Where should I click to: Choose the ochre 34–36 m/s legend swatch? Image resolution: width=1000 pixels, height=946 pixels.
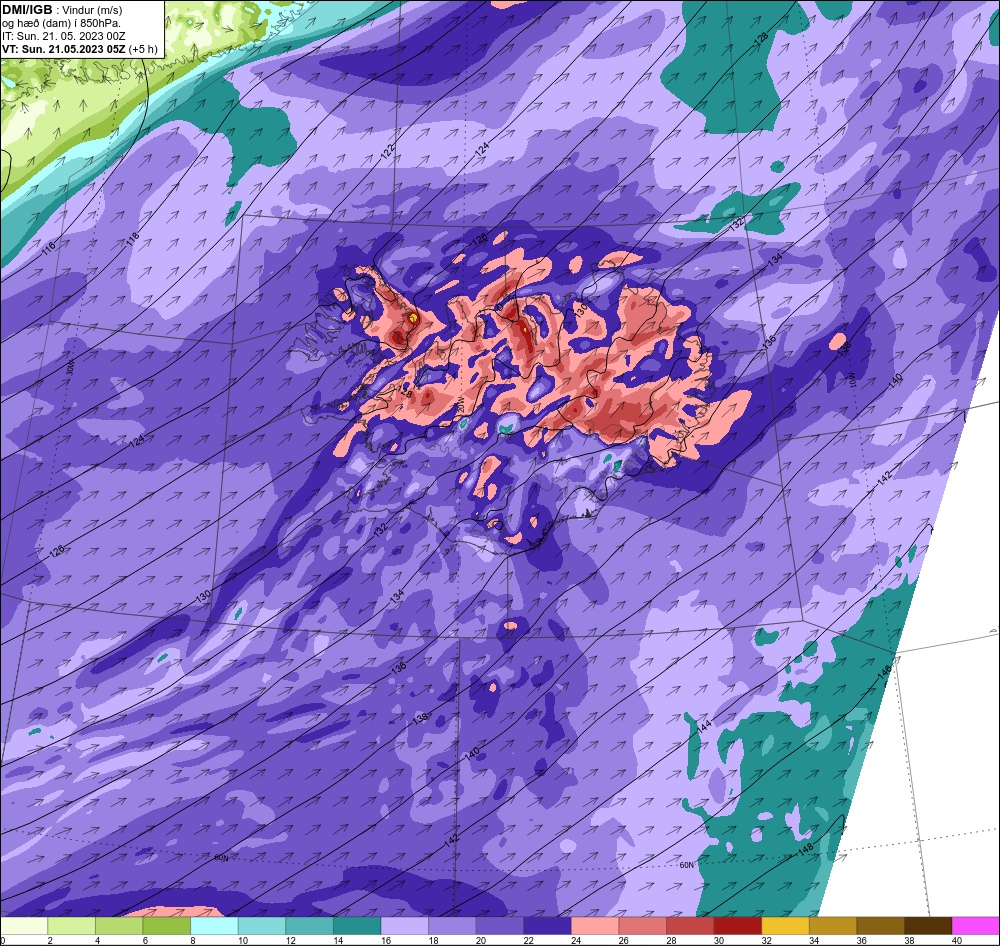833,926
